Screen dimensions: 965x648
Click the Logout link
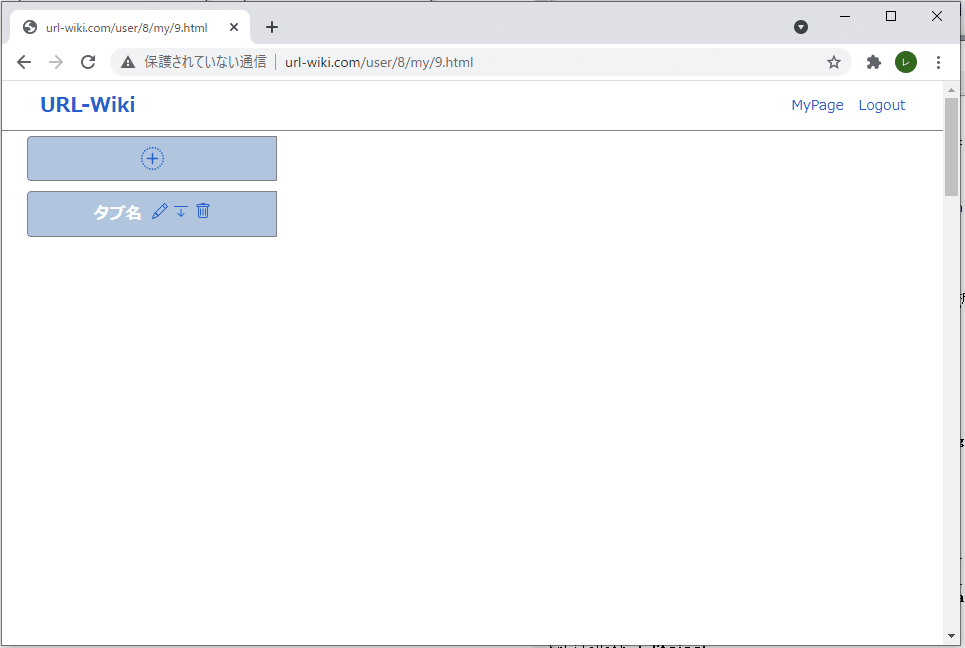click(x=881, y=105)
